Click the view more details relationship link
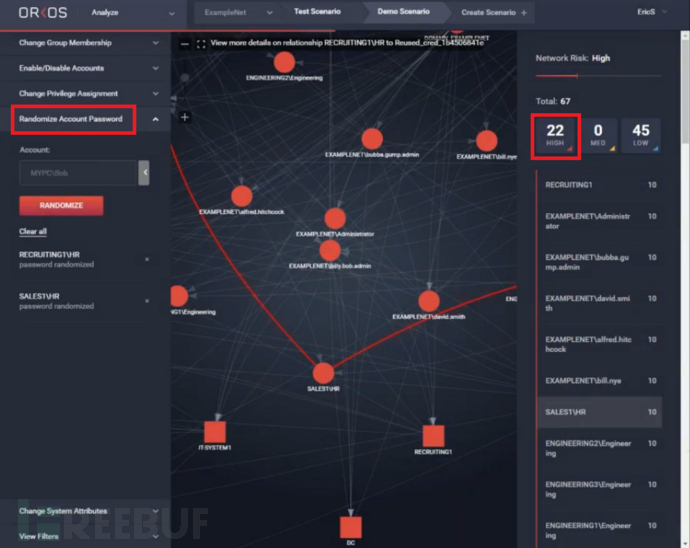 coord(347,43)
